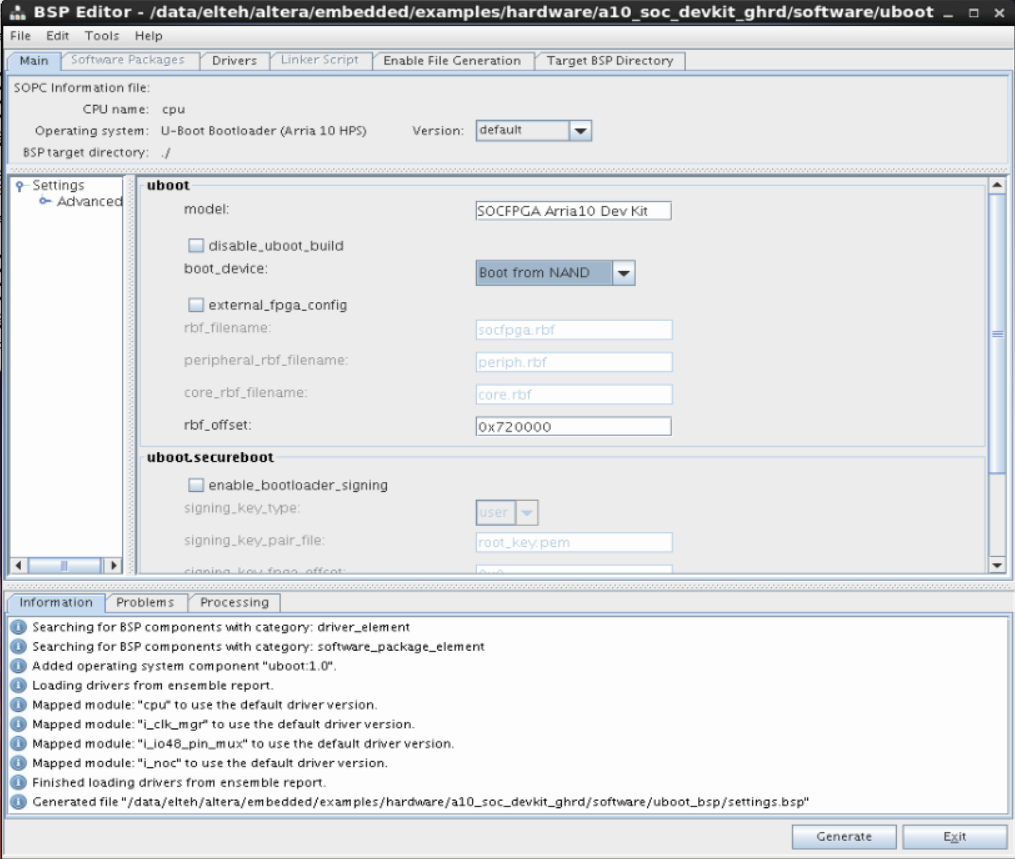Enable the external_fpga_config checkbox
Image resolution: width=1015 pixels, height=859 pixels.
point(195,305)
